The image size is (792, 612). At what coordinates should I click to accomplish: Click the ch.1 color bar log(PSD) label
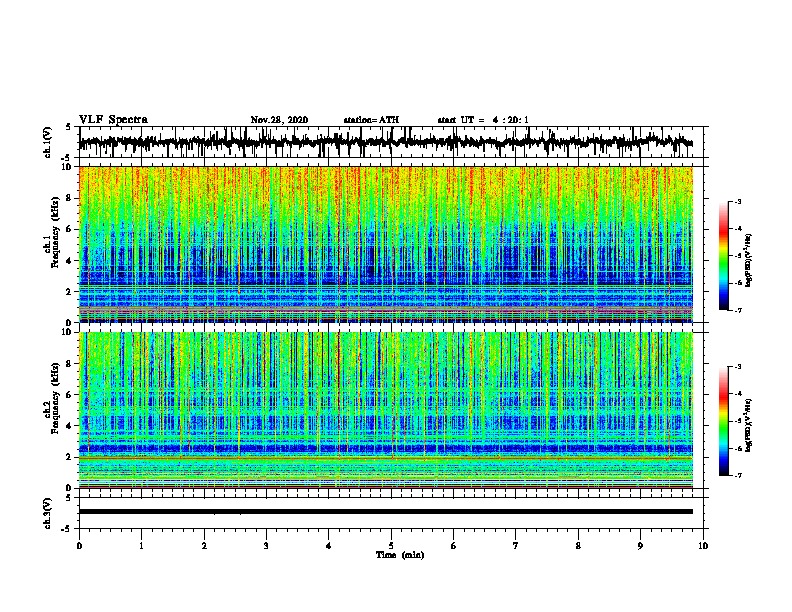(748, 260)
